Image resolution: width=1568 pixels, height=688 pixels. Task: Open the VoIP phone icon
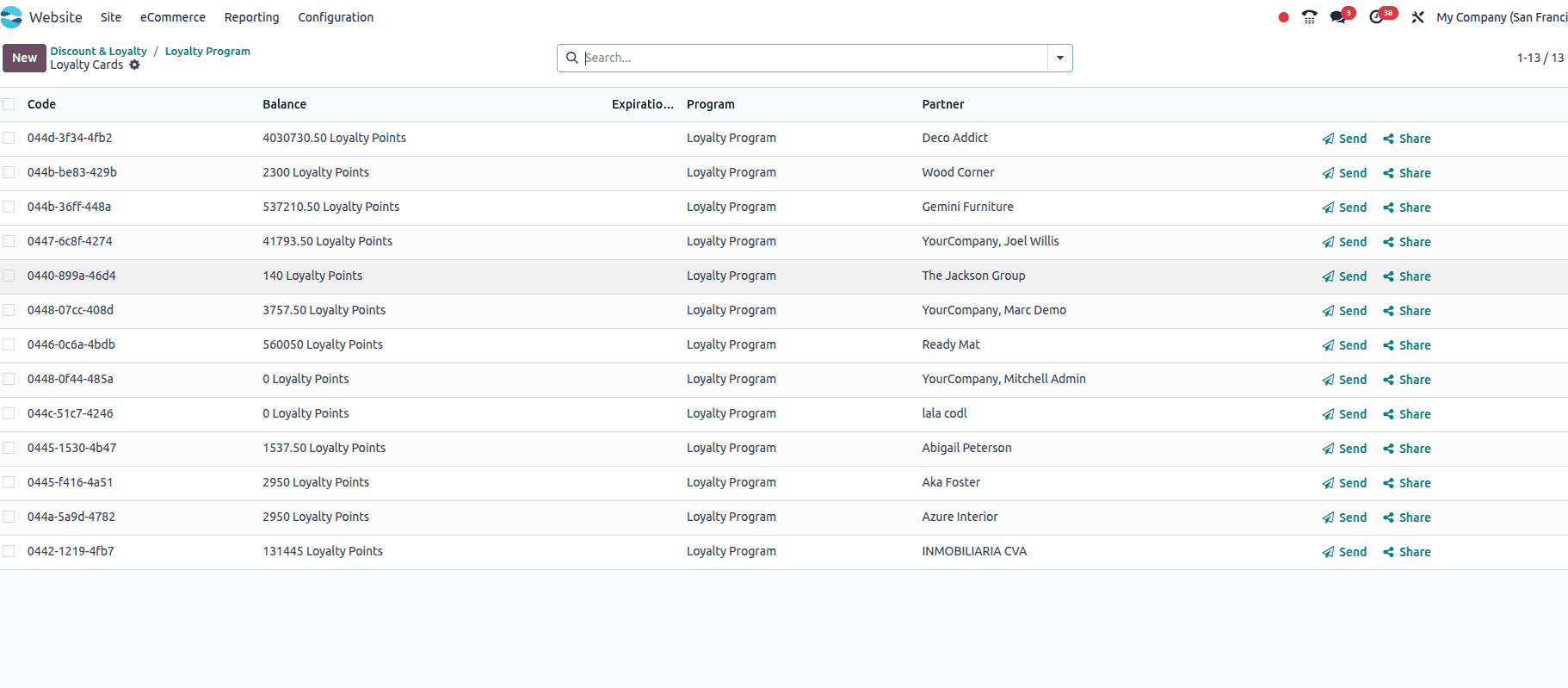tap(1309, 17)
